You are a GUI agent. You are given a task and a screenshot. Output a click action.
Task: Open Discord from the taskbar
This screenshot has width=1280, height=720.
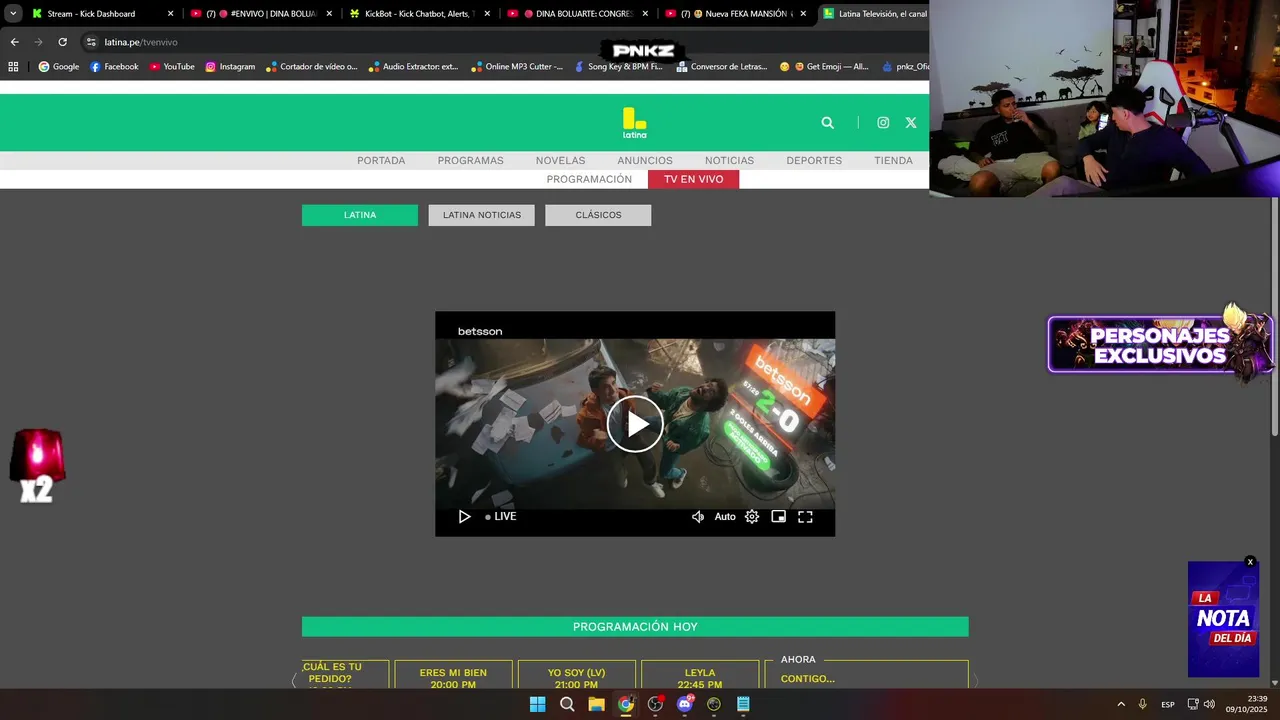[685, 704]
